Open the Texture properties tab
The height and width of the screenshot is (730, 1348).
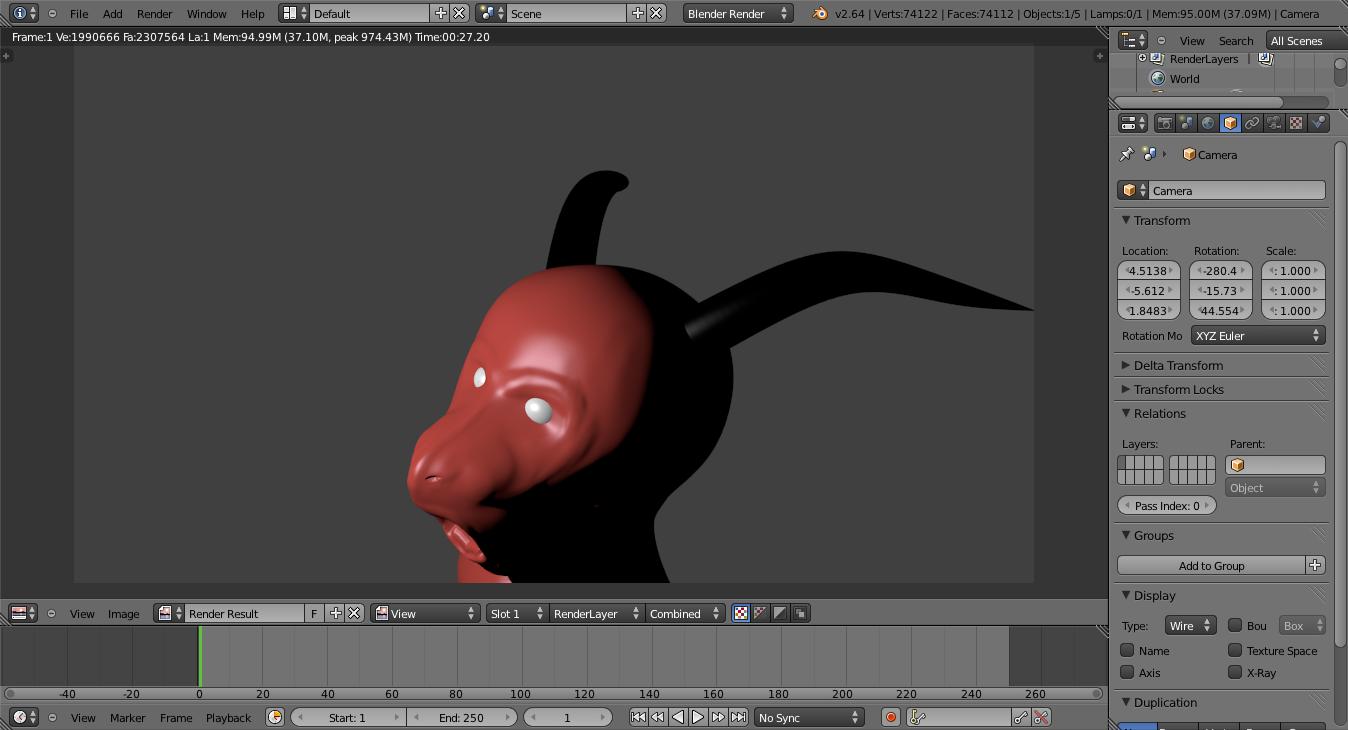[1296, 123]
